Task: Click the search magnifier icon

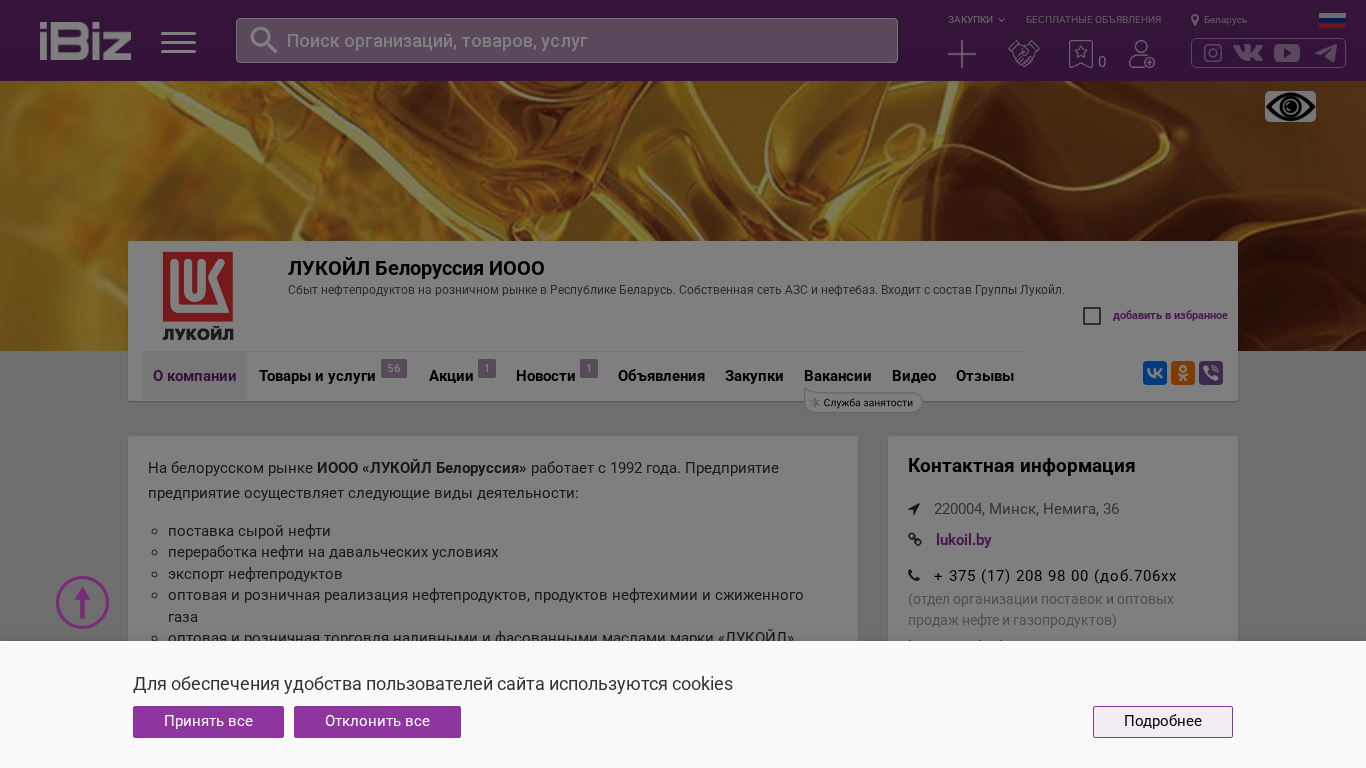Action: click(x=263, y=40)
